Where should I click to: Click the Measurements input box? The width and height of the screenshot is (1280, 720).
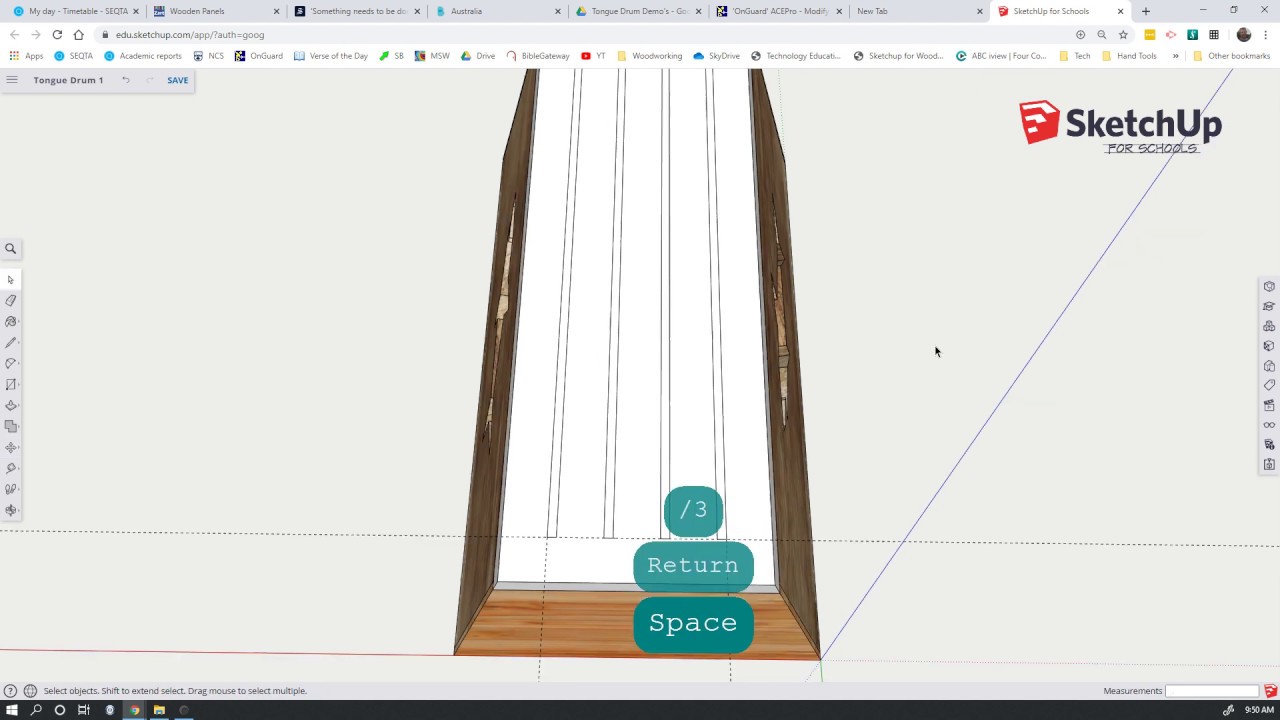tap(1212, 691)
